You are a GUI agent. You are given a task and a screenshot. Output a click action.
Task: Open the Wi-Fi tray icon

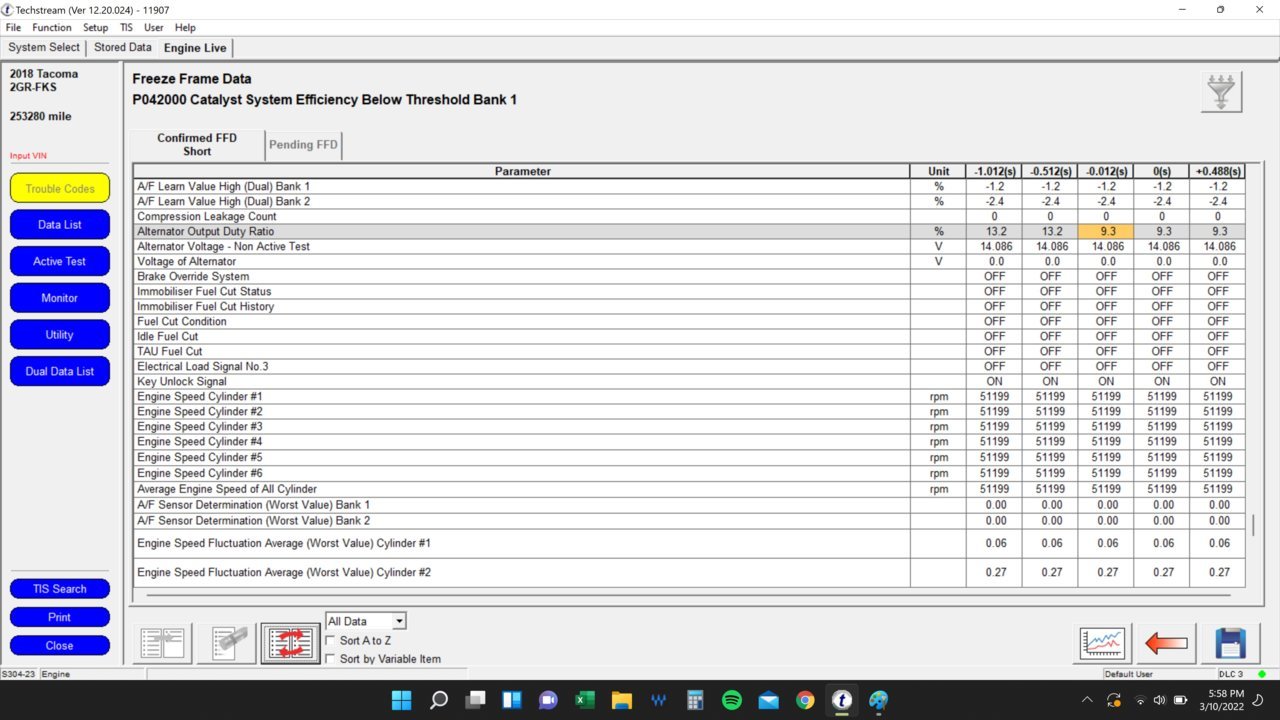1139,700
